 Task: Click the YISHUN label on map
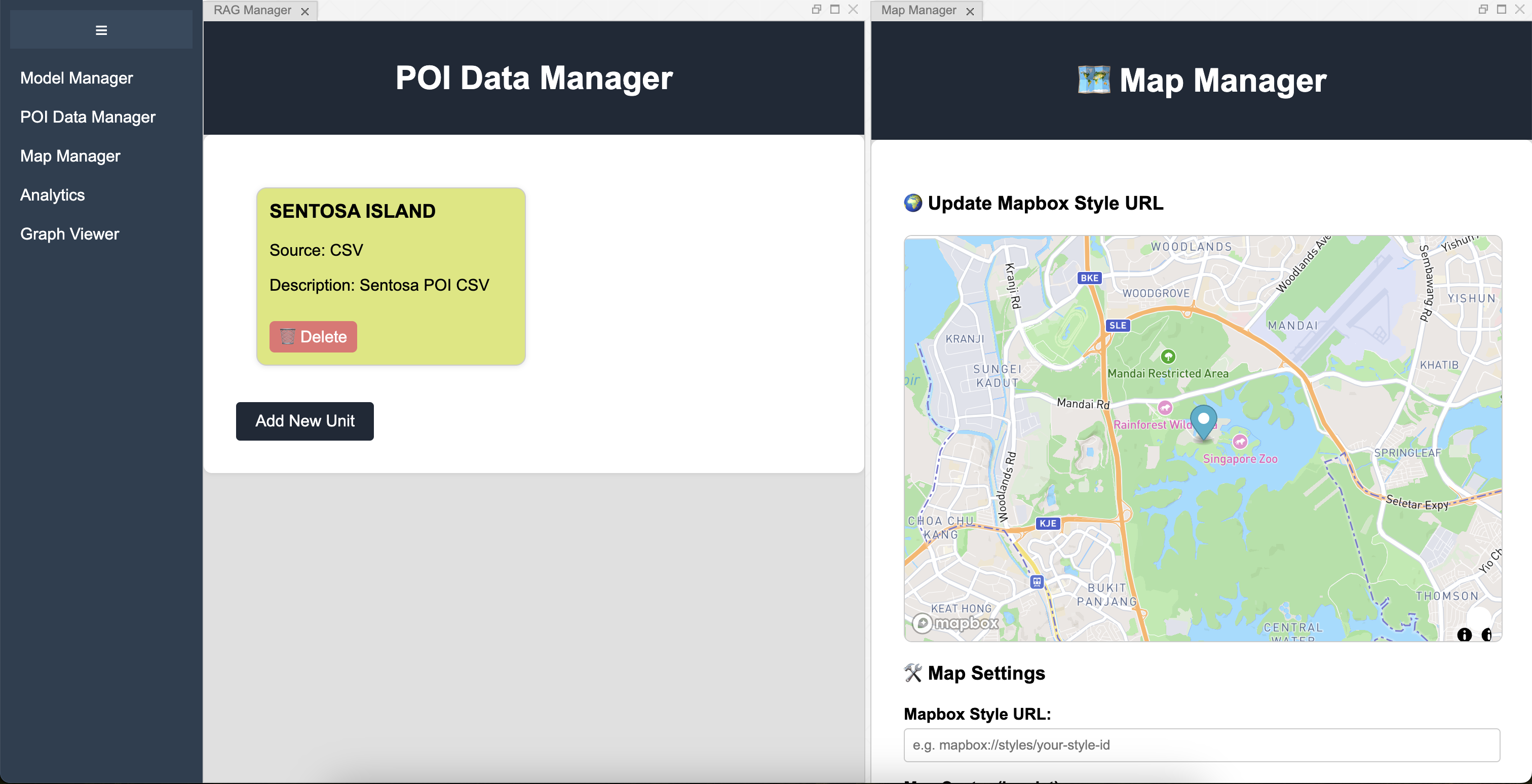point(1471,298)
